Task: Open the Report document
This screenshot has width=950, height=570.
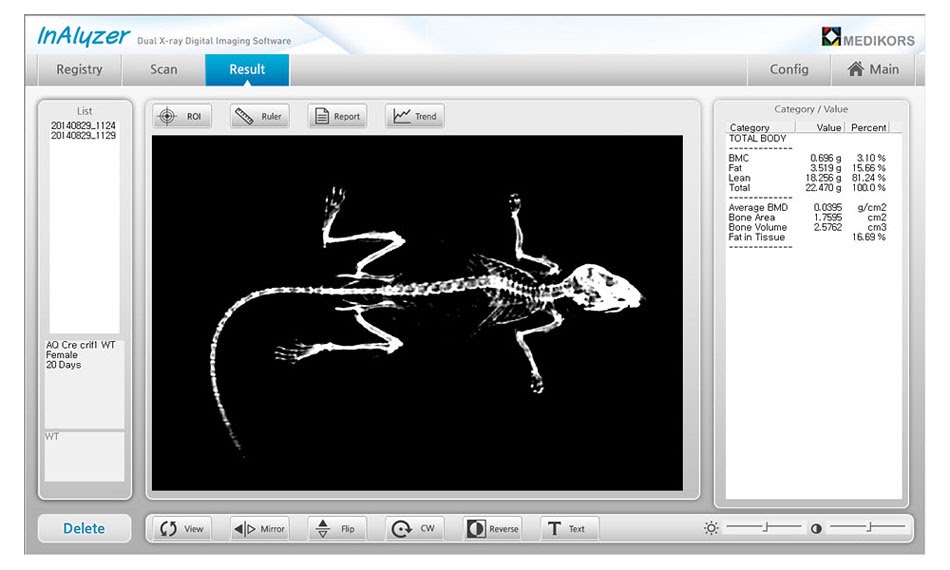Action: point(336,116)
